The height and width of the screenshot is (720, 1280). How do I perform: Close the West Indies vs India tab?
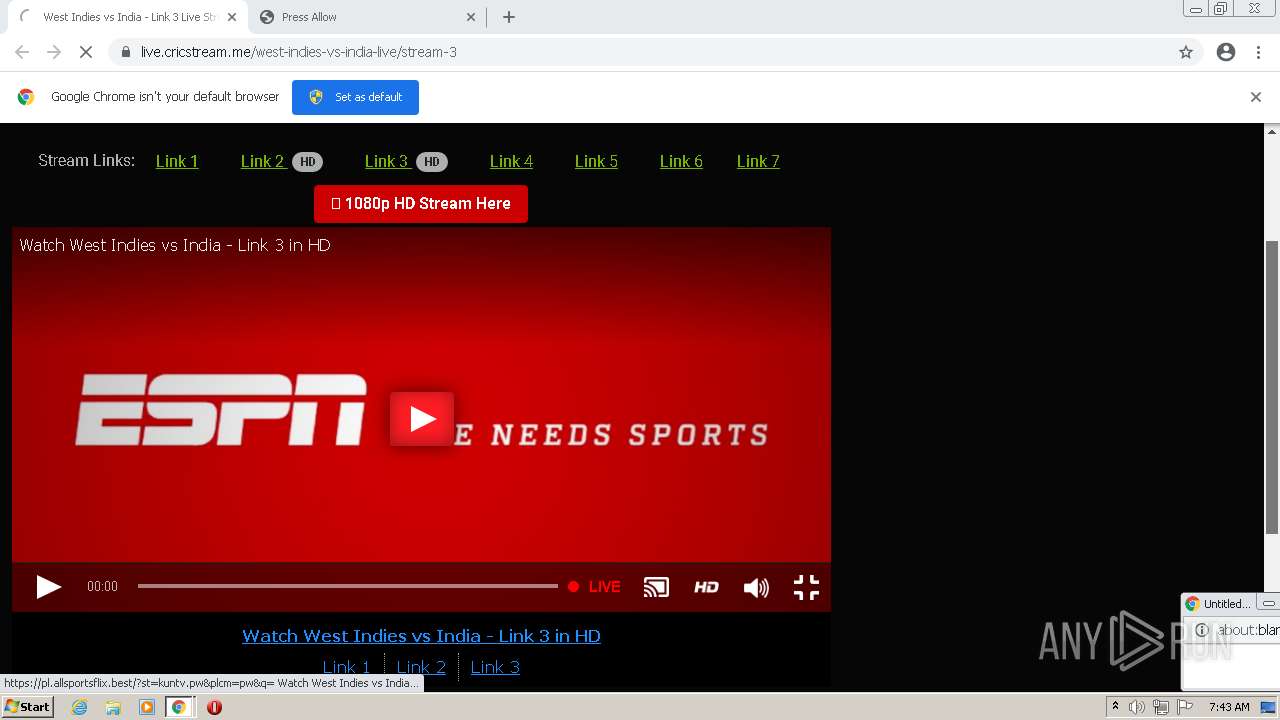click(232, 17)
